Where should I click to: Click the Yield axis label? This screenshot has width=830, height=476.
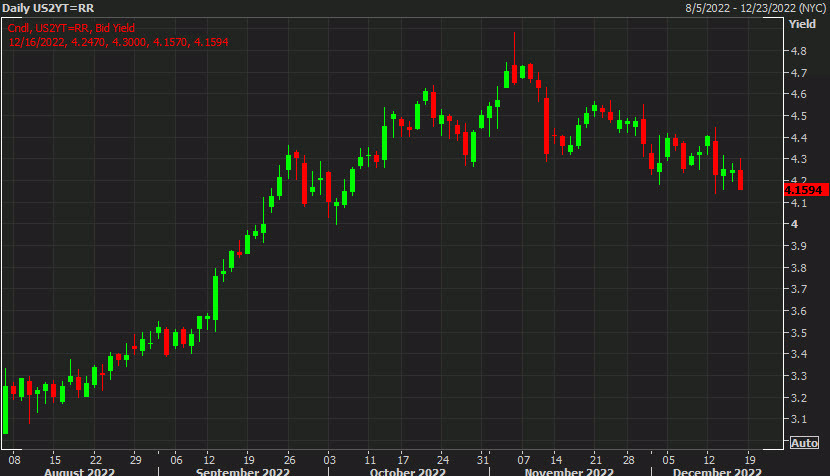(x=802, y=22)
